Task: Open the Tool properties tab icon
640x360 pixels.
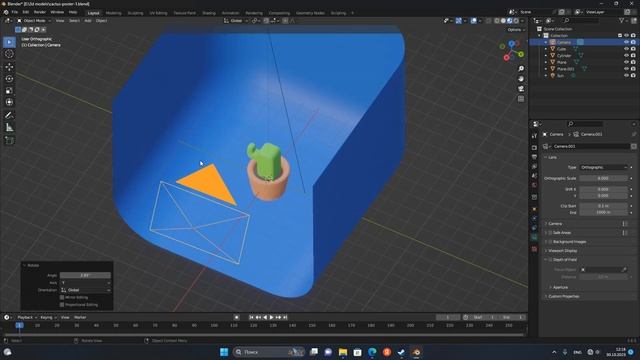Action: (x=534, y=136)
